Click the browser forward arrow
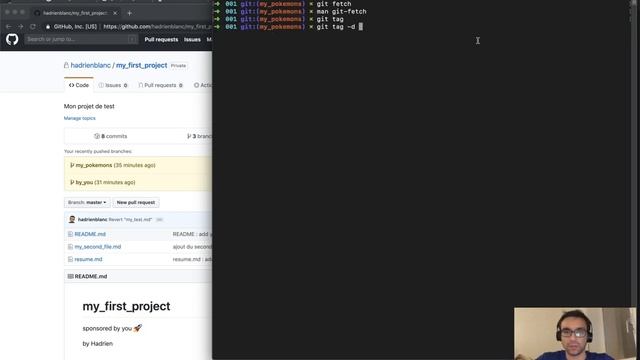Viewport: 640px width, 360px height. point(20,27)
